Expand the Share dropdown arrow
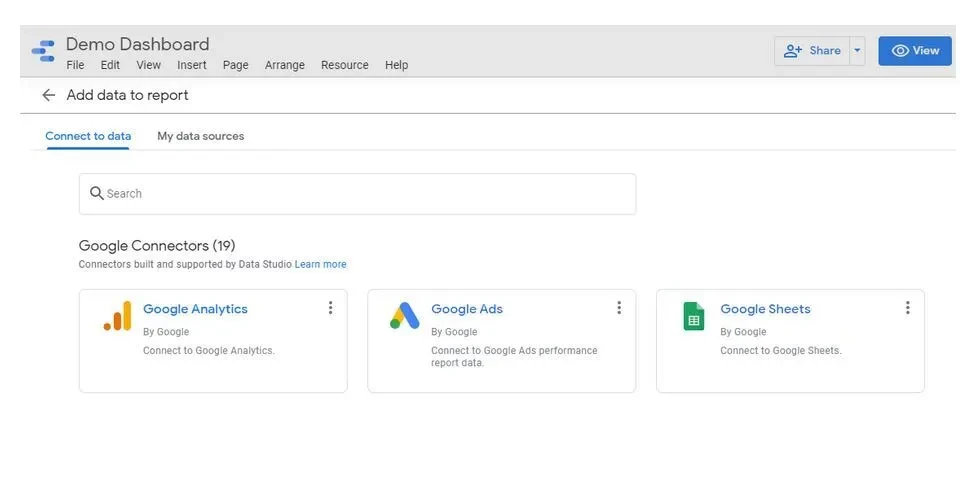 point(857,51)
